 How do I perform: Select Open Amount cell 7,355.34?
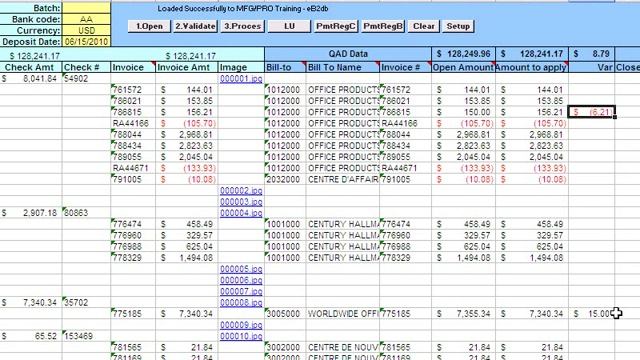463,313
